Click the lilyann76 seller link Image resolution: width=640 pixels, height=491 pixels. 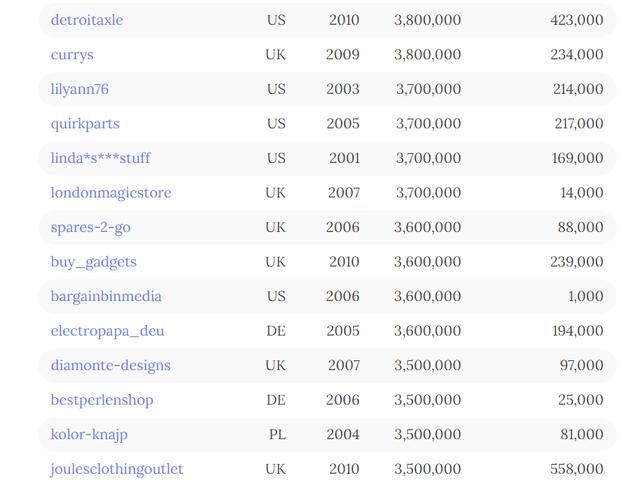[x=80, y=89]
